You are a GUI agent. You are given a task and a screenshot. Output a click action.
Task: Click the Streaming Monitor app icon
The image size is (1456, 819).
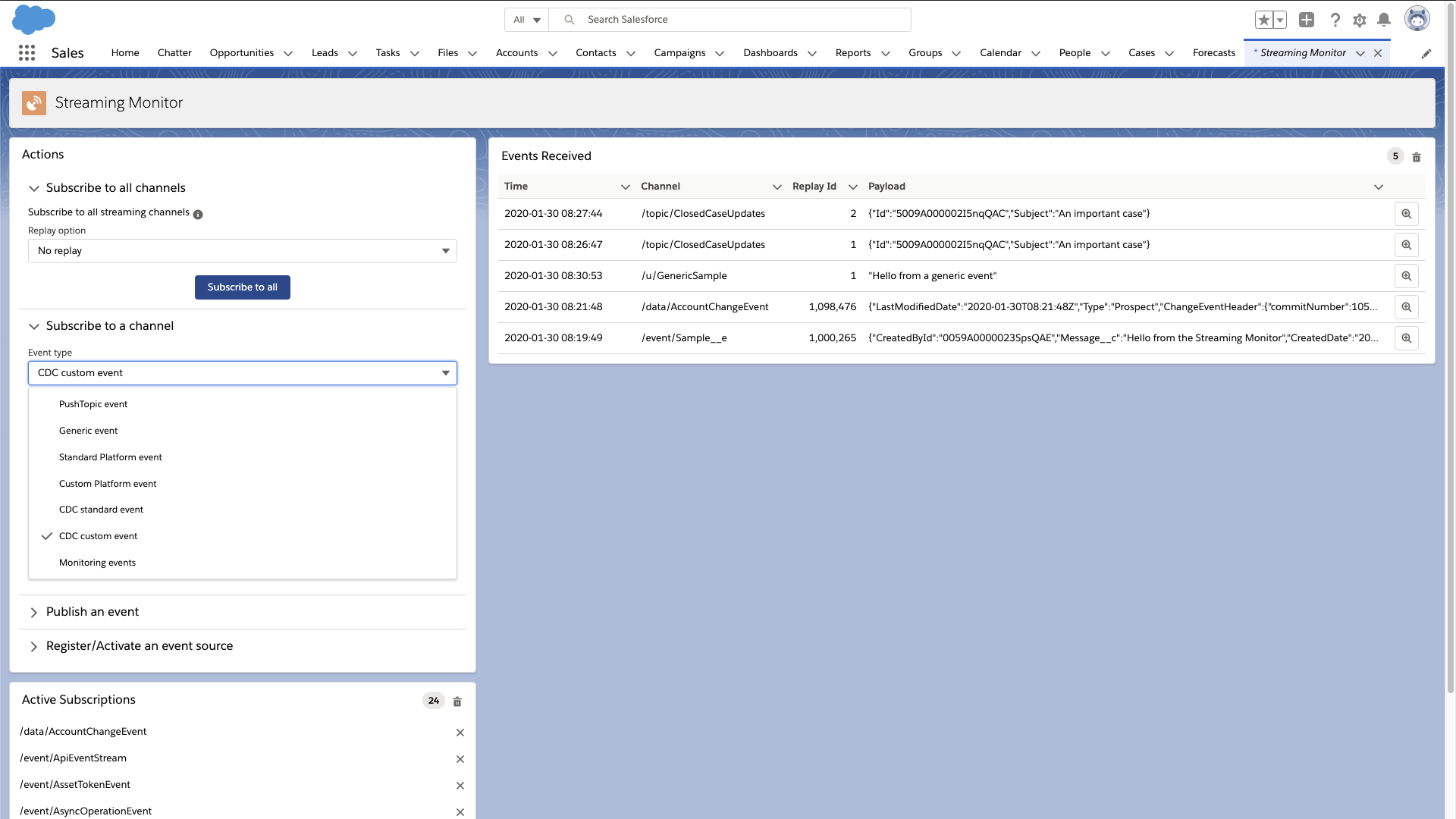(34, 102)
